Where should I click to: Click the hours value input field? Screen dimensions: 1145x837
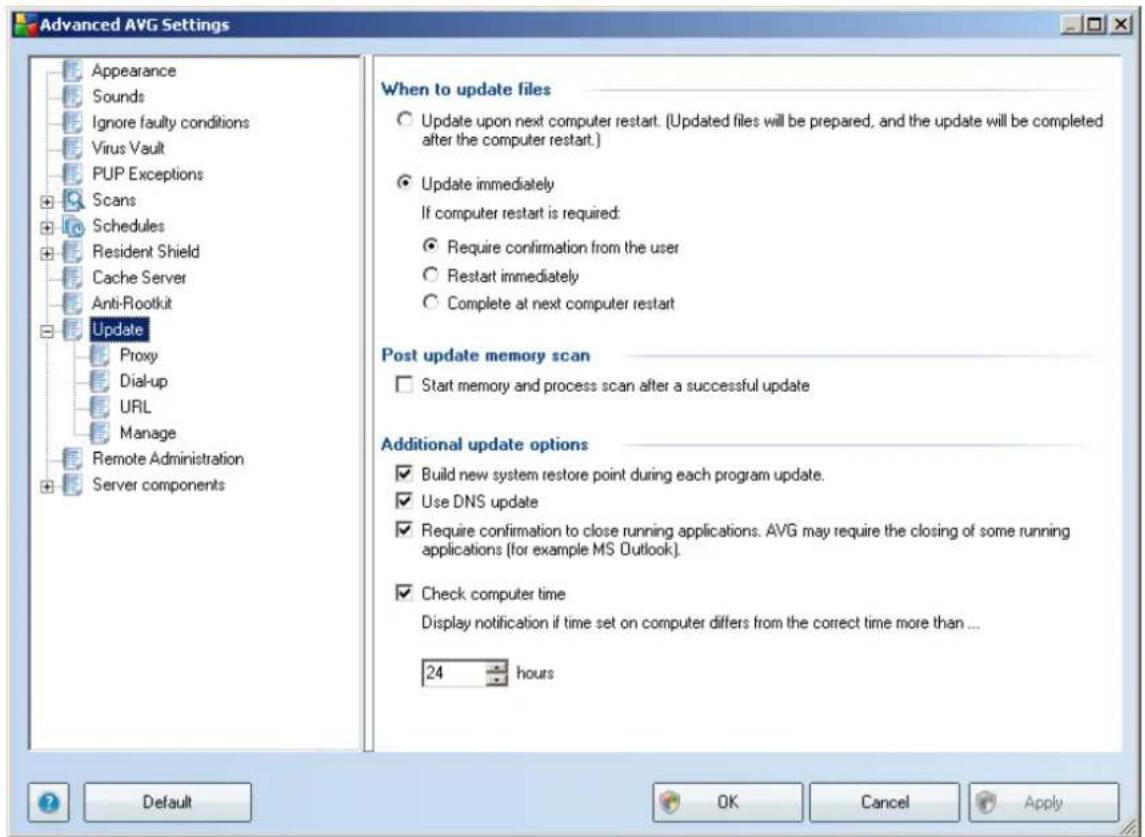tap(453, 673)
